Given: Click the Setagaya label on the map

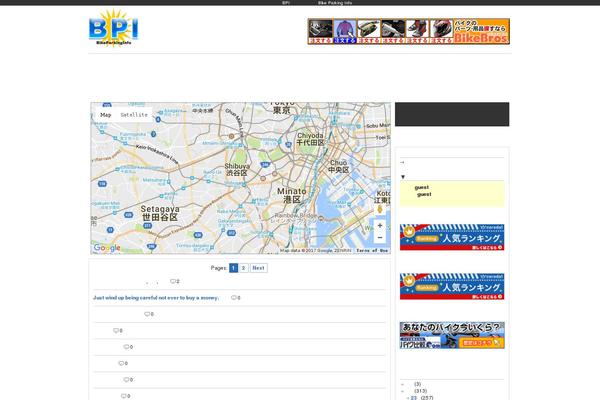Looking at the screenshot, I should tap(160, 213).
